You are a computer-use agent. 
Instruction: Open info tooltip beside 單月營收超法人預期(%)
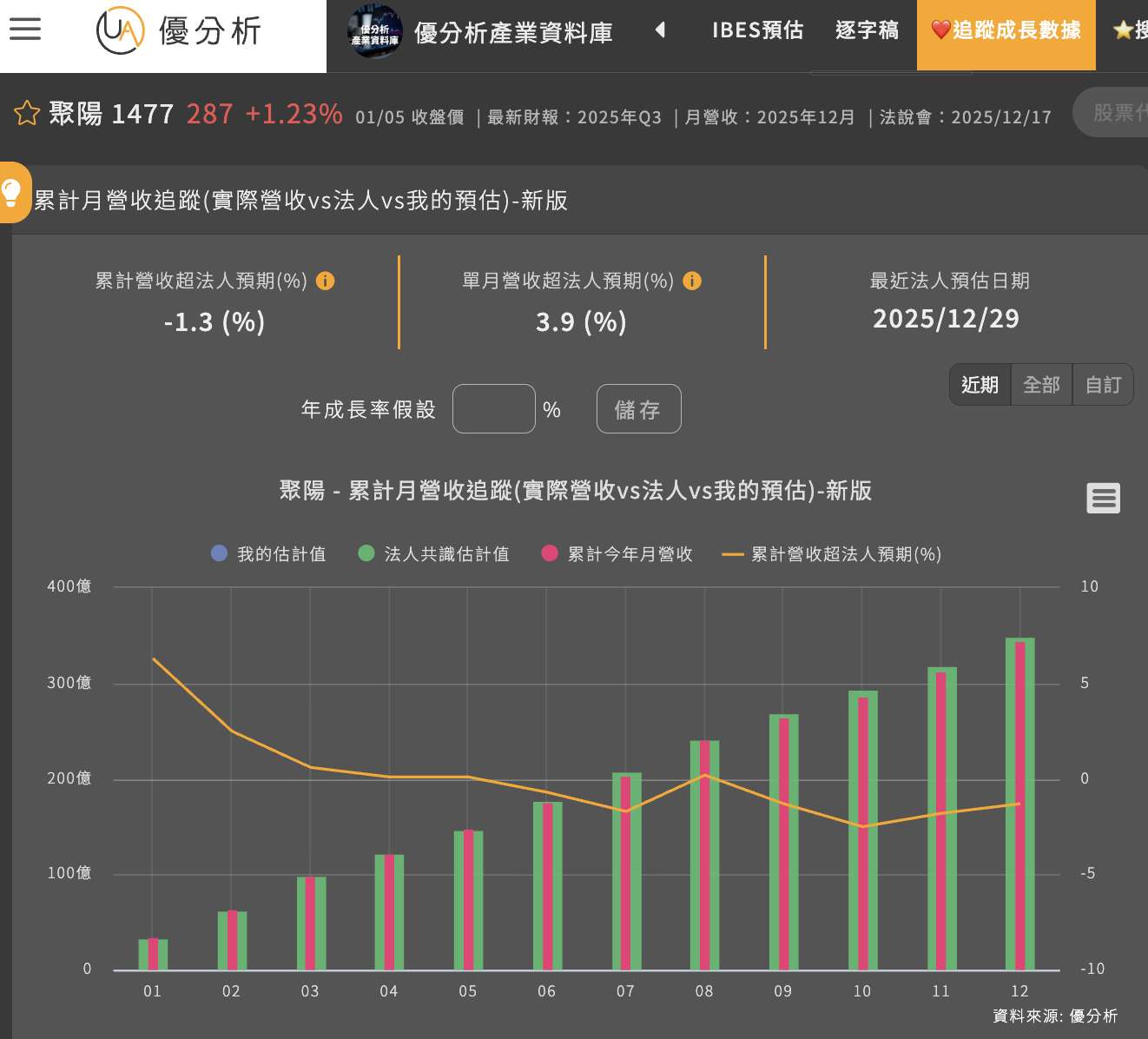[x=691, y=281]
